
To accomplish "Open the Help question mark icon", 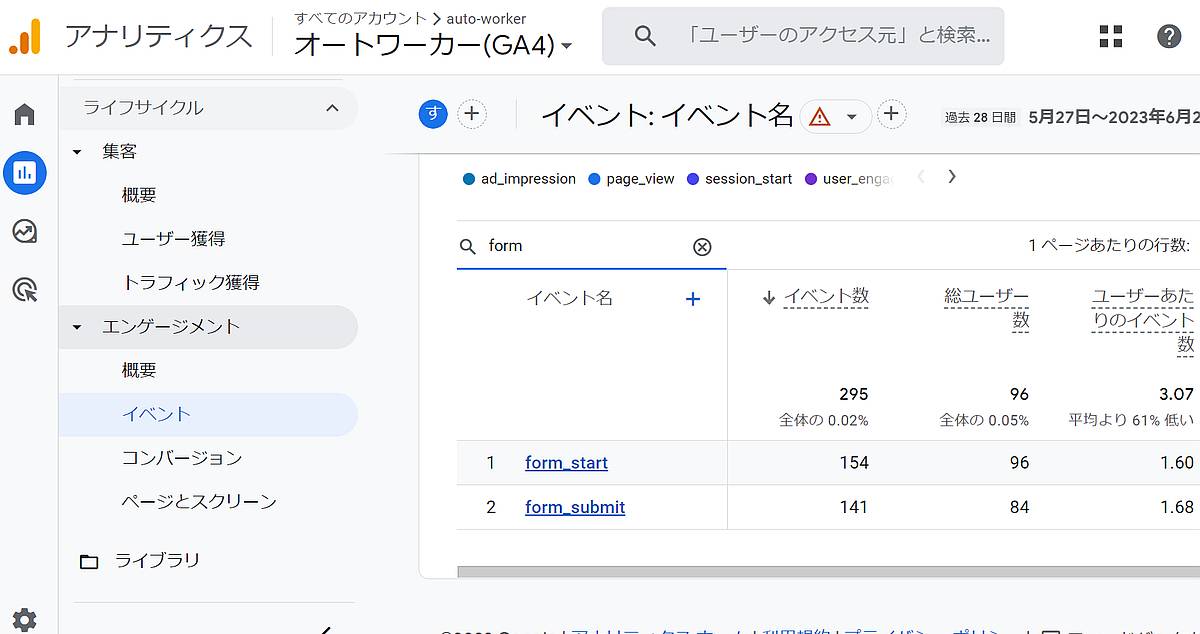I will click(1168, 36).
